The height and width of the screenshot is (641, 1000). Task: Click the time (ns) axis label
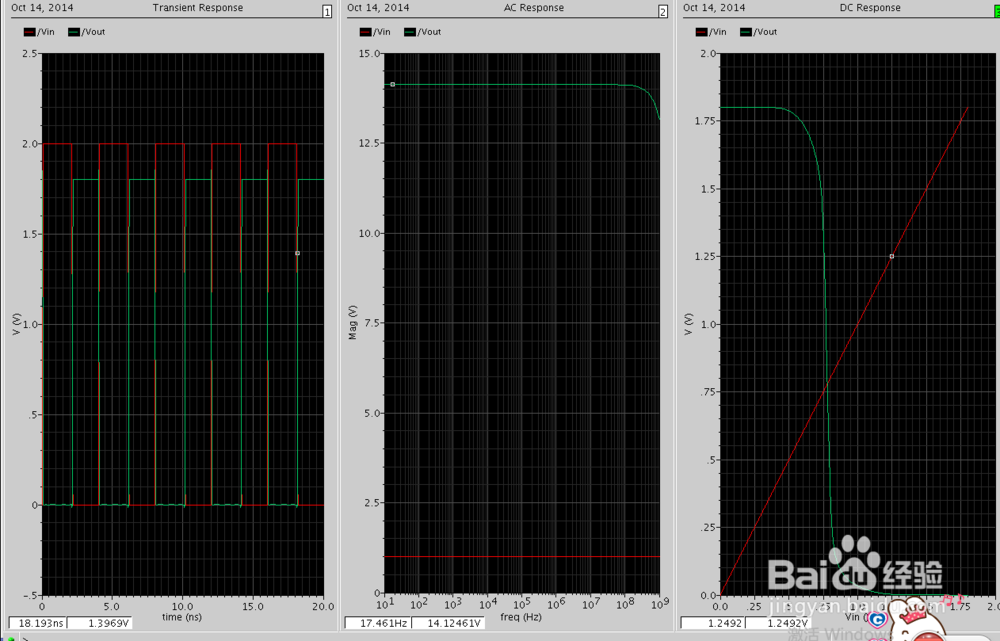point(182,617)
